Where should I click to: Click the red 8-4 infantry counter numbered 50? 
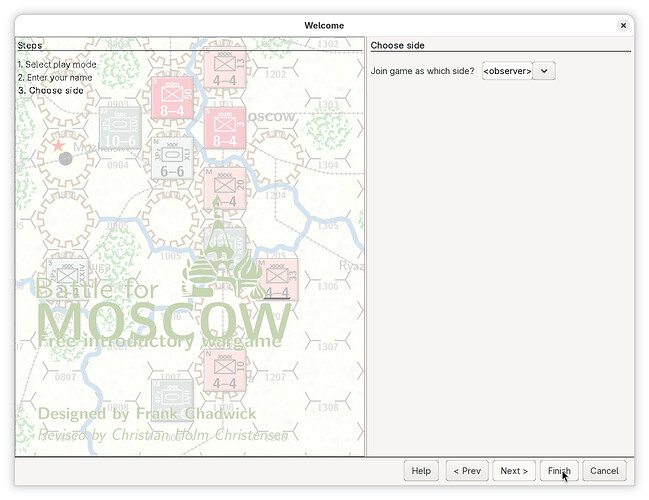(172, 97)
